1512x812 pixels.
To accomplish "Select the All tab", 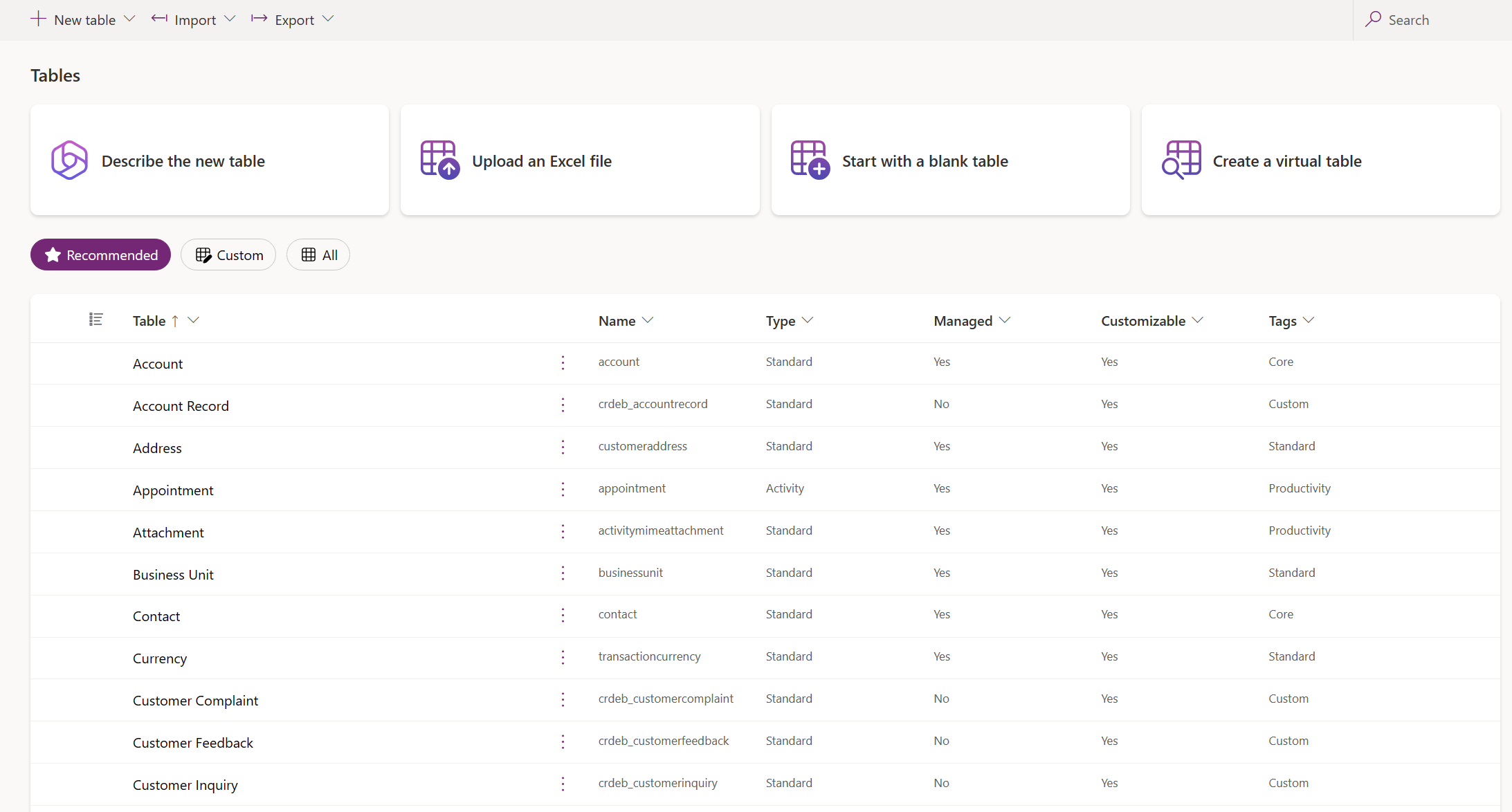I will (x=319, y=254).
